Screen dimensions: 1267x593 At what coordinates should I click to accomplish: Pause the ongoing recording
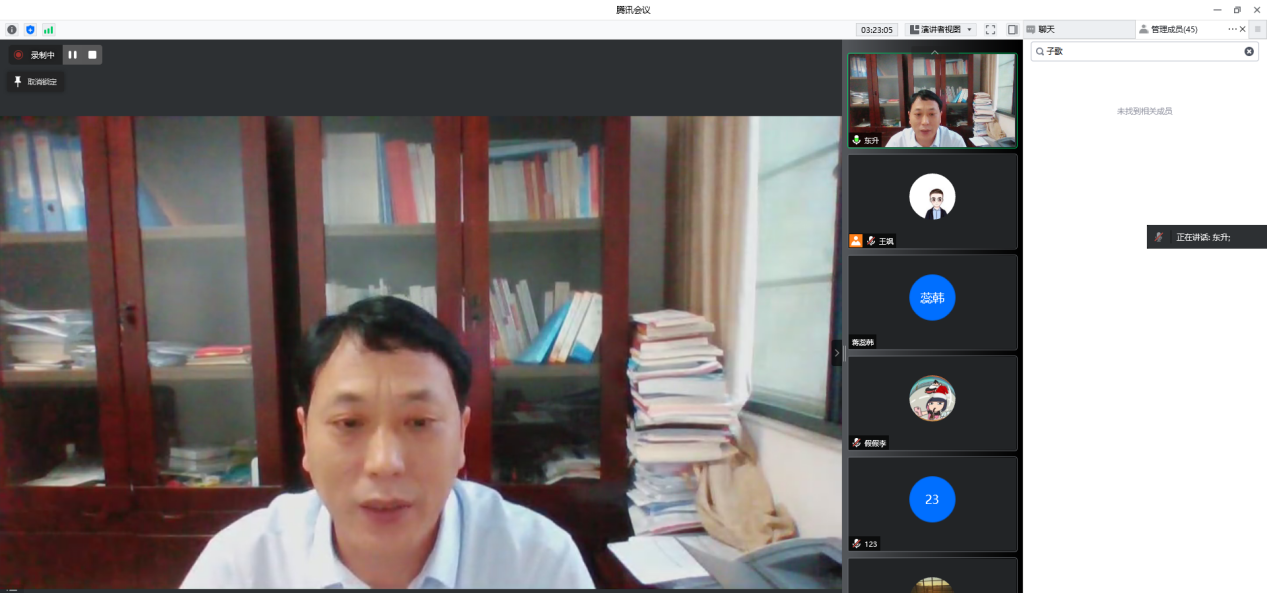[73, 55]
